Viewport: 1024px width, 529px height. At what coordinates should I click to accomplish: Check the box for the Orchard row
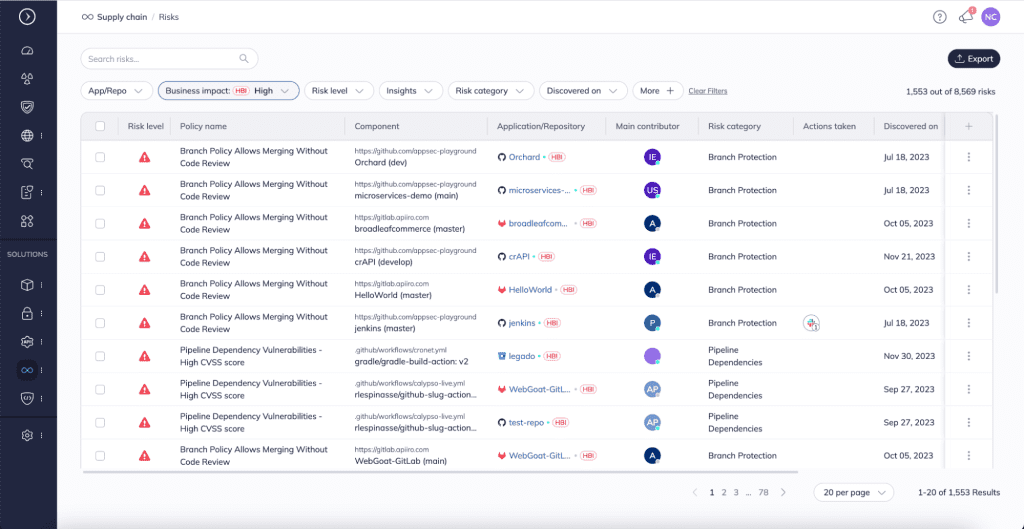tap(100, 157)
